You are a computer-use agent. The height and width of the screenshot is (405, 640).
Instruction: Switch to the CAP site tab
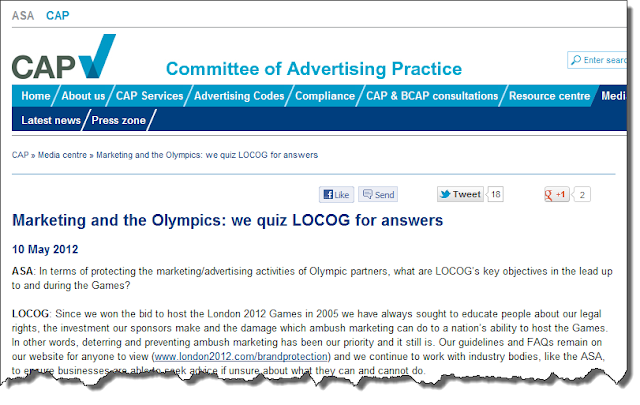(x=58, y=16)
